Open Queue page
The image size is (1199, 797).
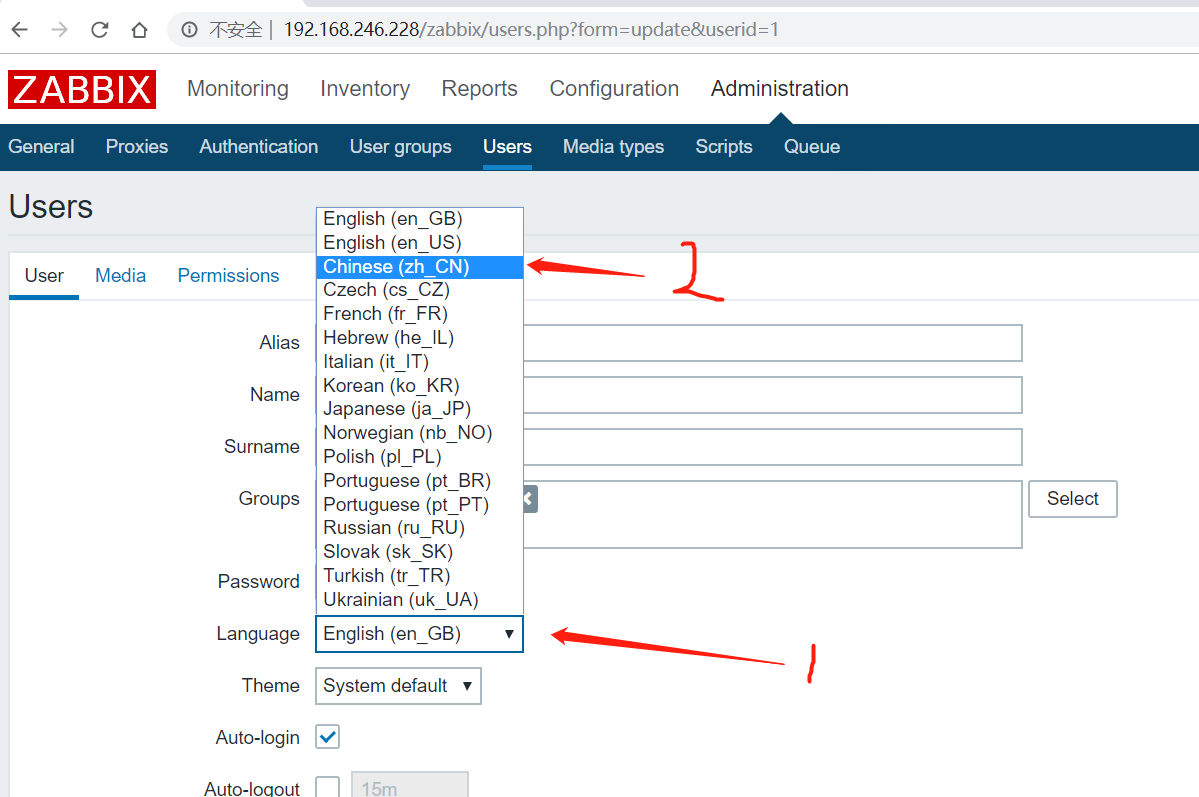[x=811, y=146]
